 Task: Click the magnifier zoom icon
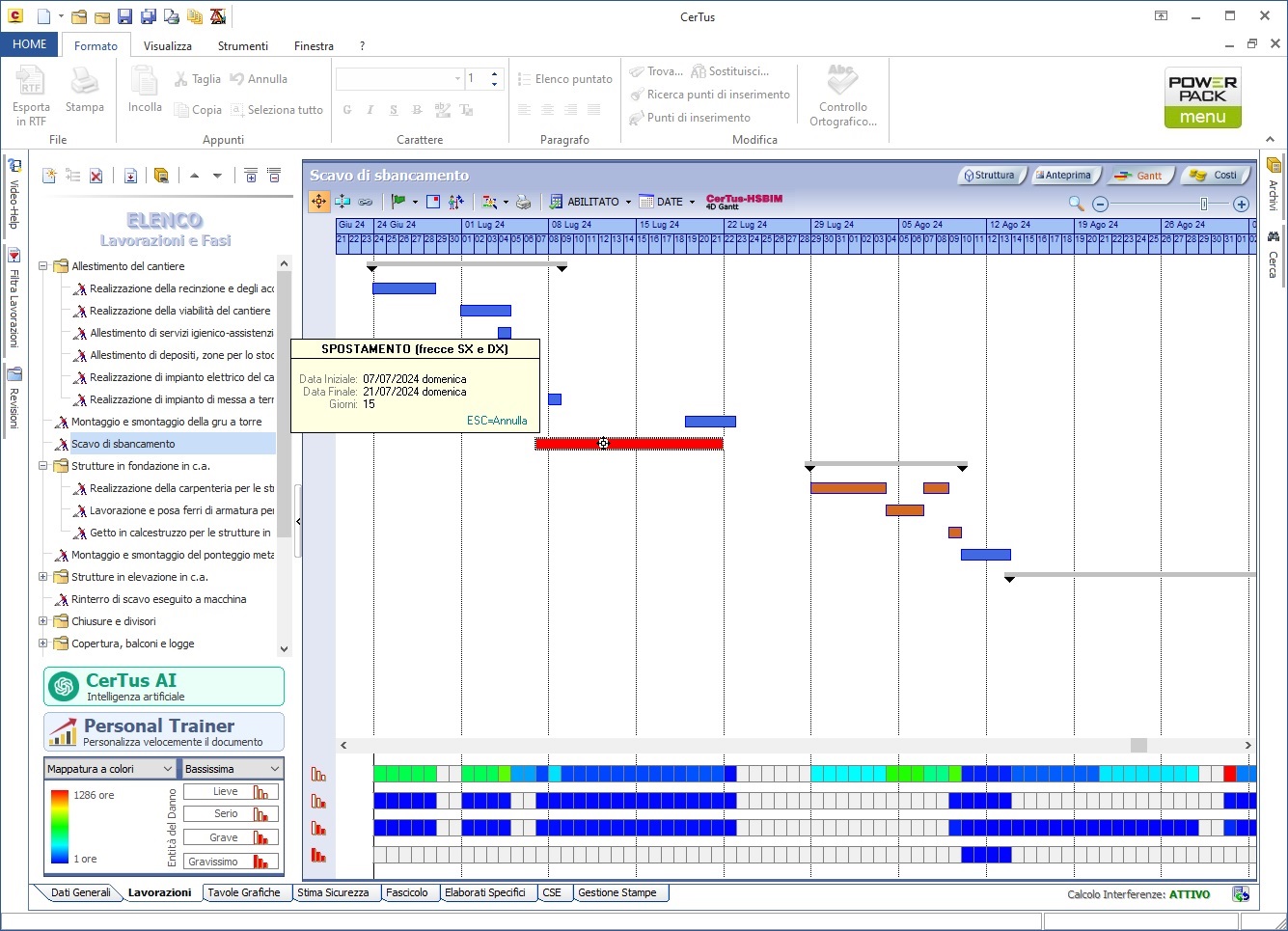(x=1076, y=204)
